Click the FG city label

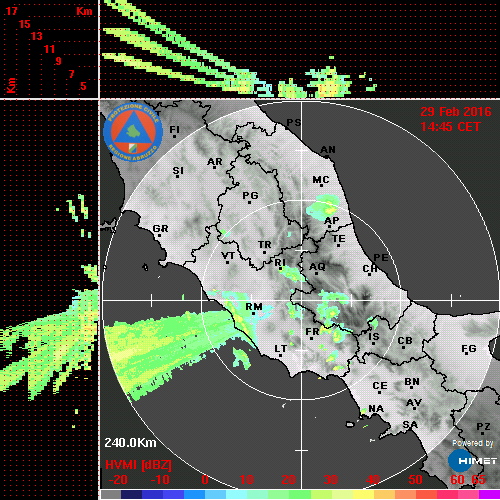click(x=469, y=349)
